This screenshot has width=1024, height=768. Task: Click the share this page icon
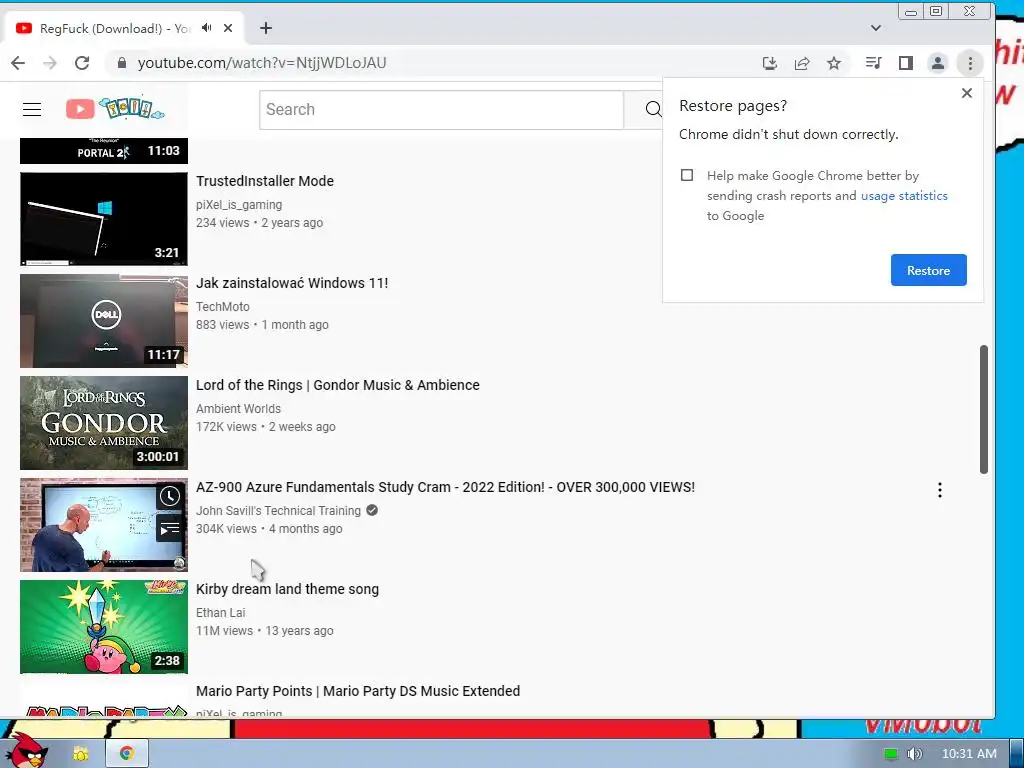(802, 63)
